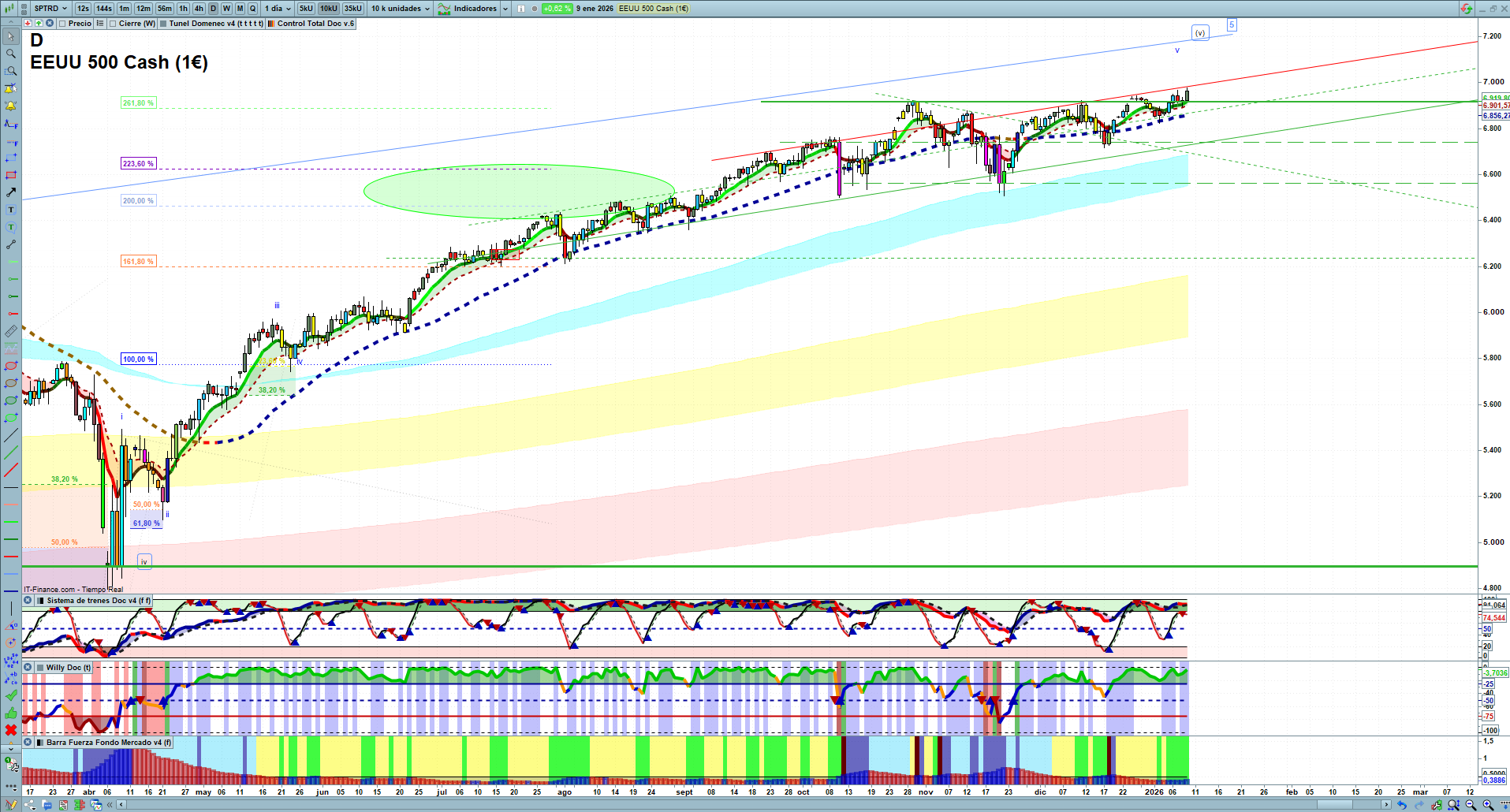Click the undo arrow in bottom bar
Image resolution: width=1510 pixels, height=812 pixels.
tap(1401, 805)
